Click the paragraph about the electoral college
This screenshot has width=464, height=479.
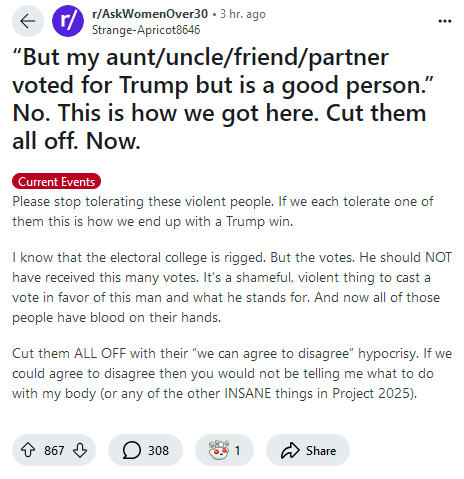(232, 287)
